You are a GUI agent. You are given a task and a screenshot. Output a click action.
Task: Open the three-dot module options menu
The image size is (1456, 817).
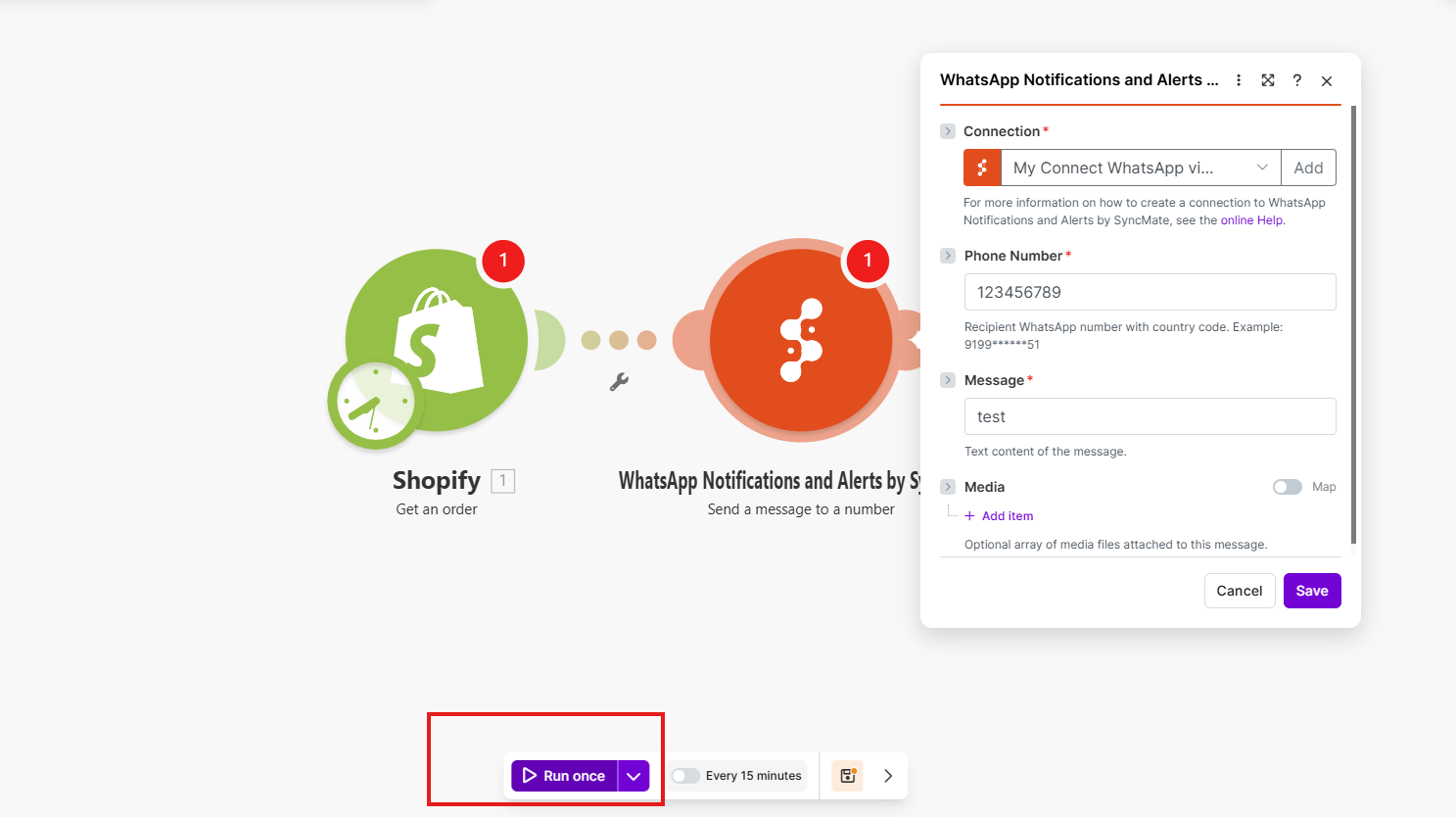1239,80
